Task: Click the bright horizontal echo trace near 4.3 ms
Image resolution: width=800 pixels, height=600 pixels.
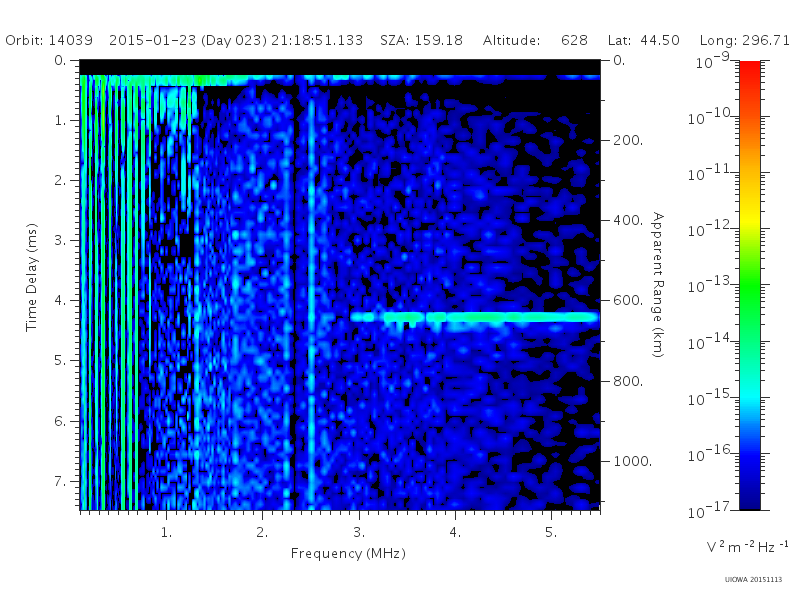Action: [474, 317]
